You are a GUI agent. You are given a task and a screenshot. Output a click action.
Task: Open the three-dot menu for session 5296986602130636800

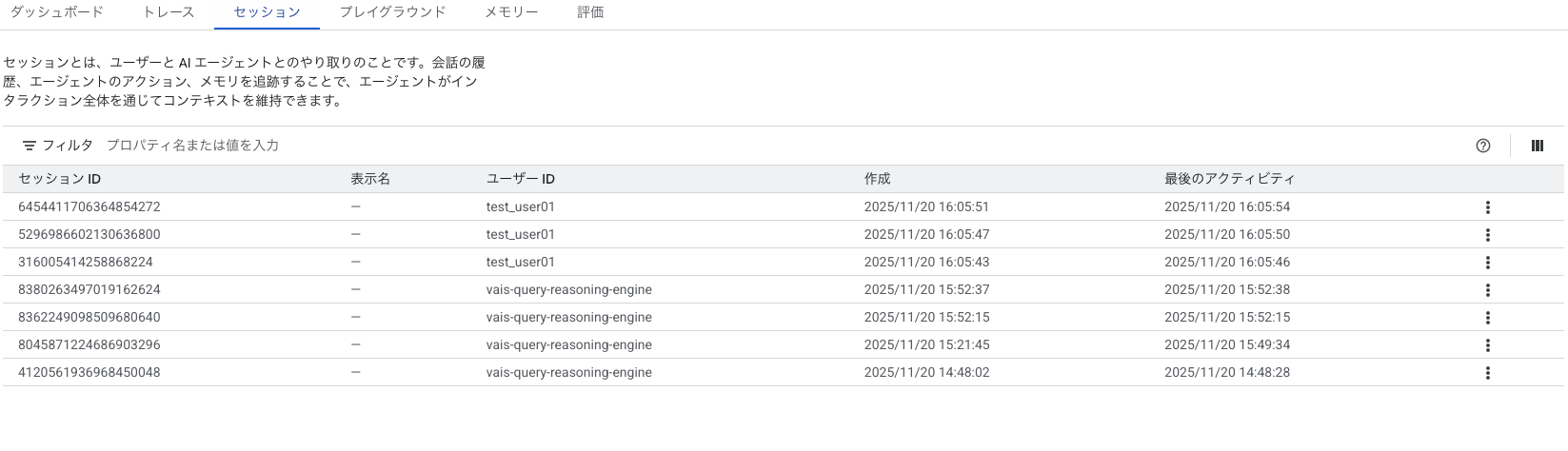[x=1487, y=235]
